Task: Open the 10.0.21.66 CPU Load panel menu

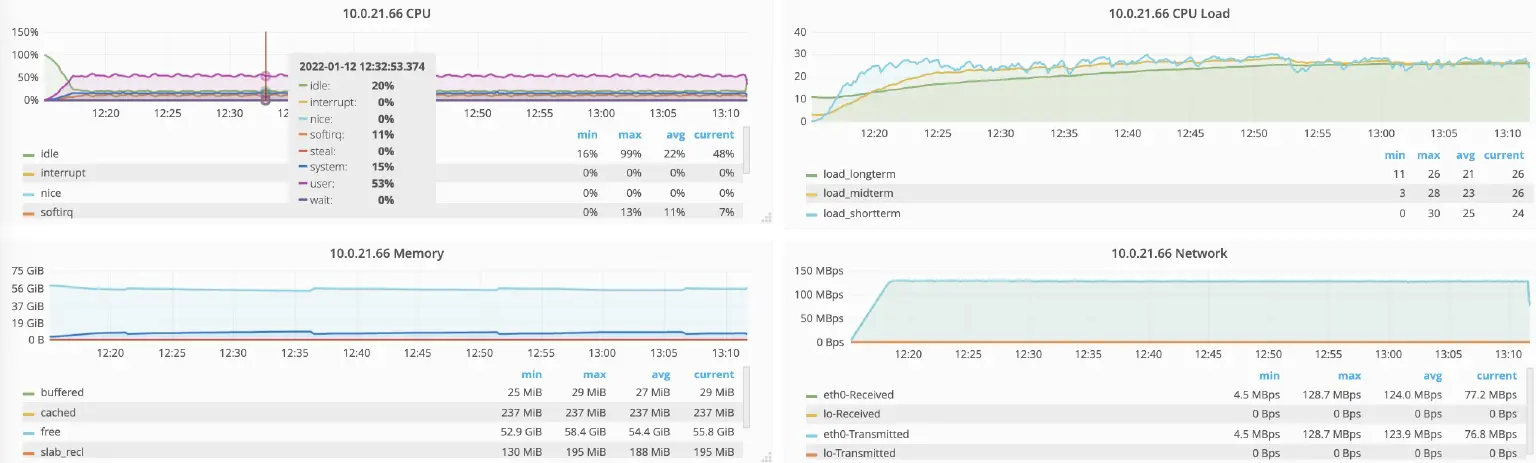Action: click(x=1169, y=14)
